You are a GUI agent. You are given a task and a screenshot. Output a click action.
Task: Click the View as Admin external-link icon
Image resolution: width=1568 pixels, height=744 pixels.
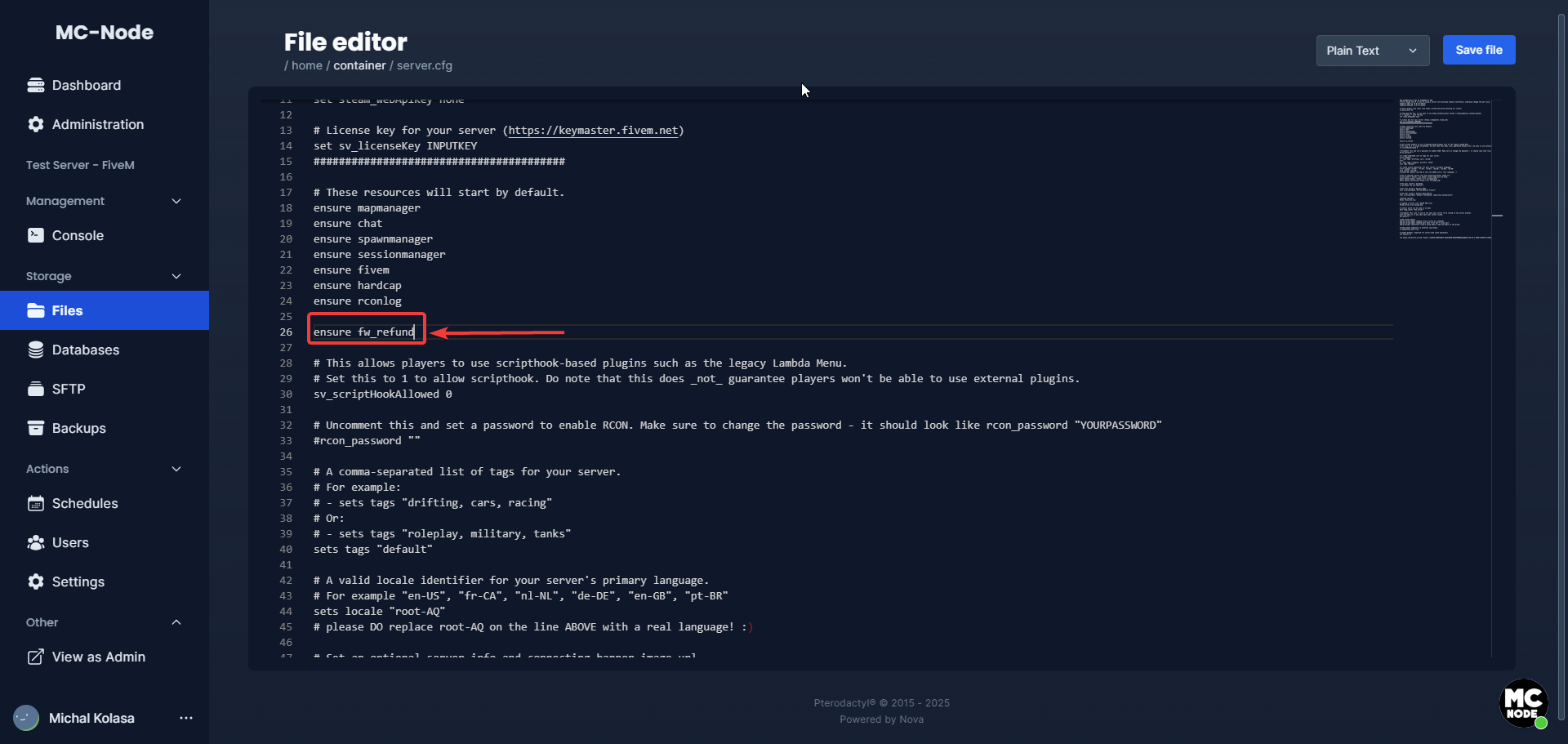tap(36, 657)
